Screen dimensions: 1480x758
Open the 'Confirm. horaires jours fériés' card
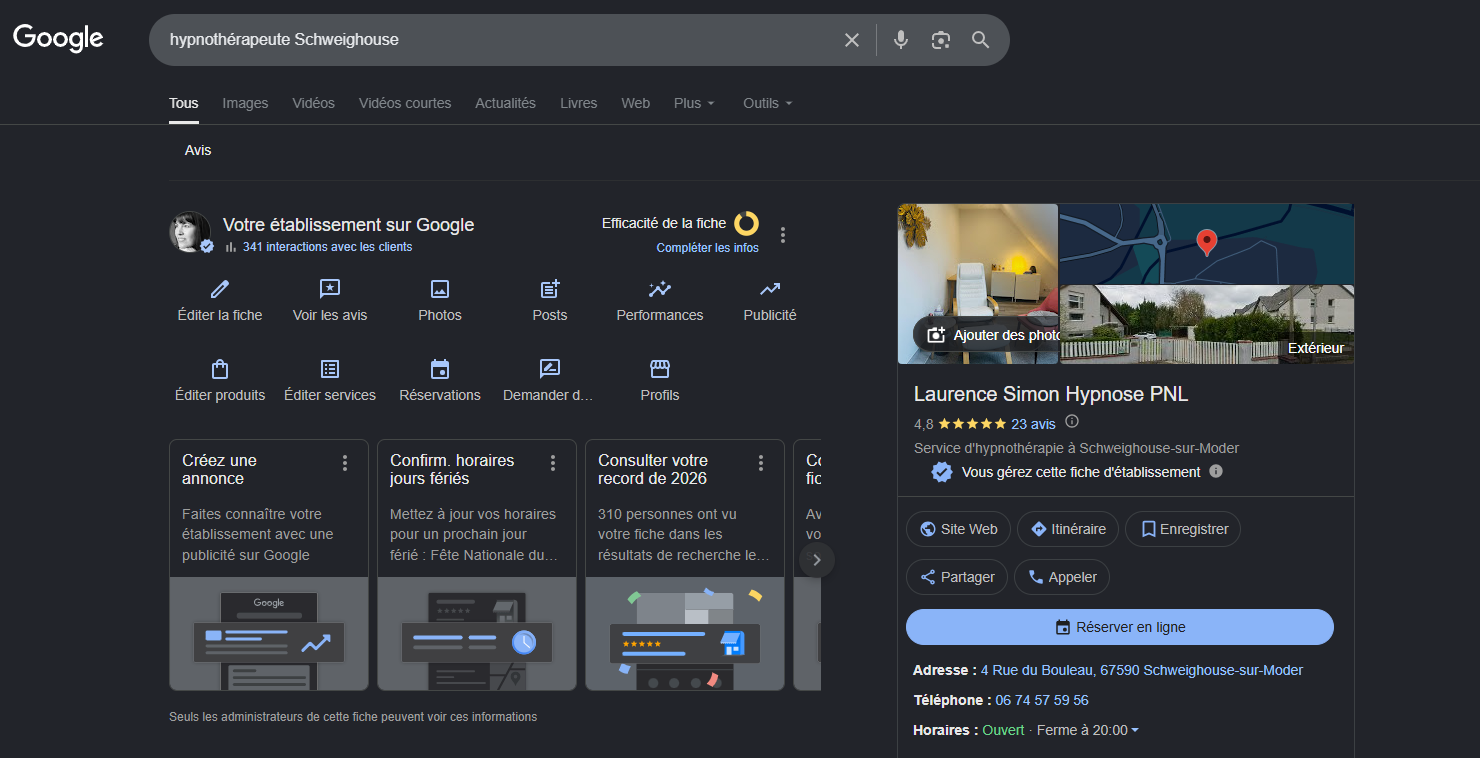click(477, 565)
